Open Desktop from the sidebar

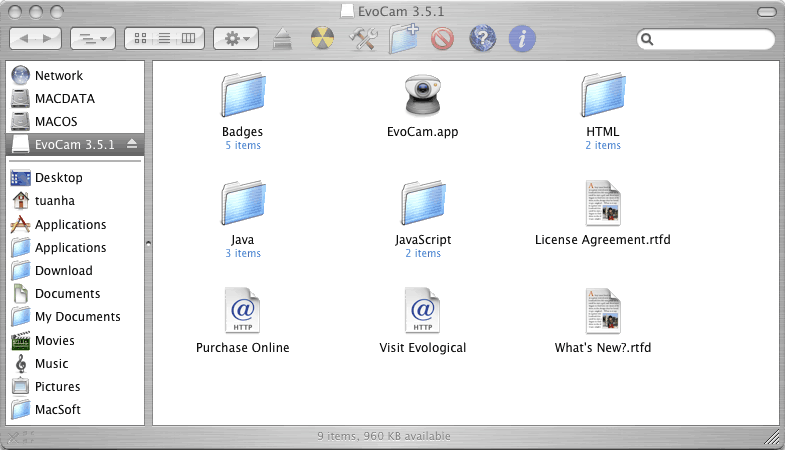click(x=75, y=178)
